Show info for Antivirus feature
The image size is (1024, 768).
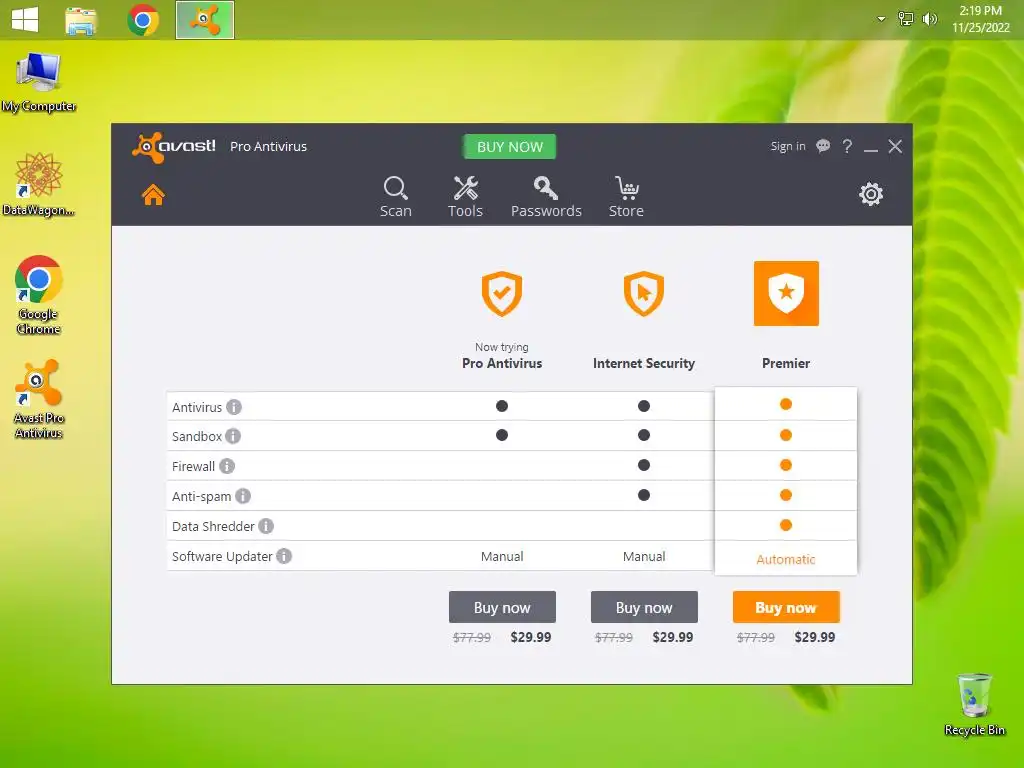(234, 408)
